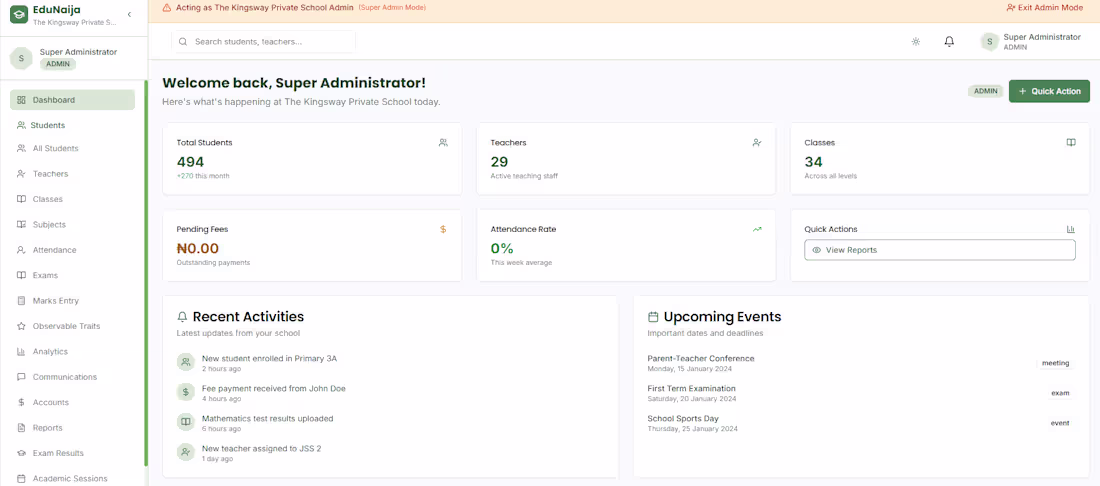The height and width of the screenshot is (486, 1100).
Task: Click the sidebar green scrollbar
Action: point(146,274)
